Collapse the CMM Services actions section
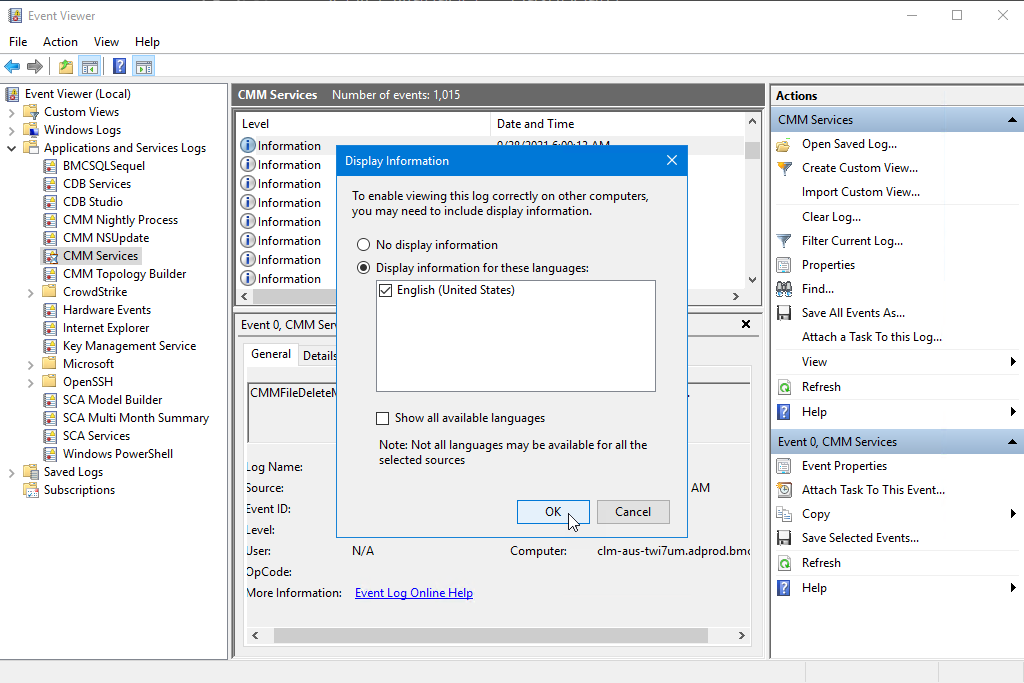Viewport: 1024px width, 683px height. [1012, 119]
